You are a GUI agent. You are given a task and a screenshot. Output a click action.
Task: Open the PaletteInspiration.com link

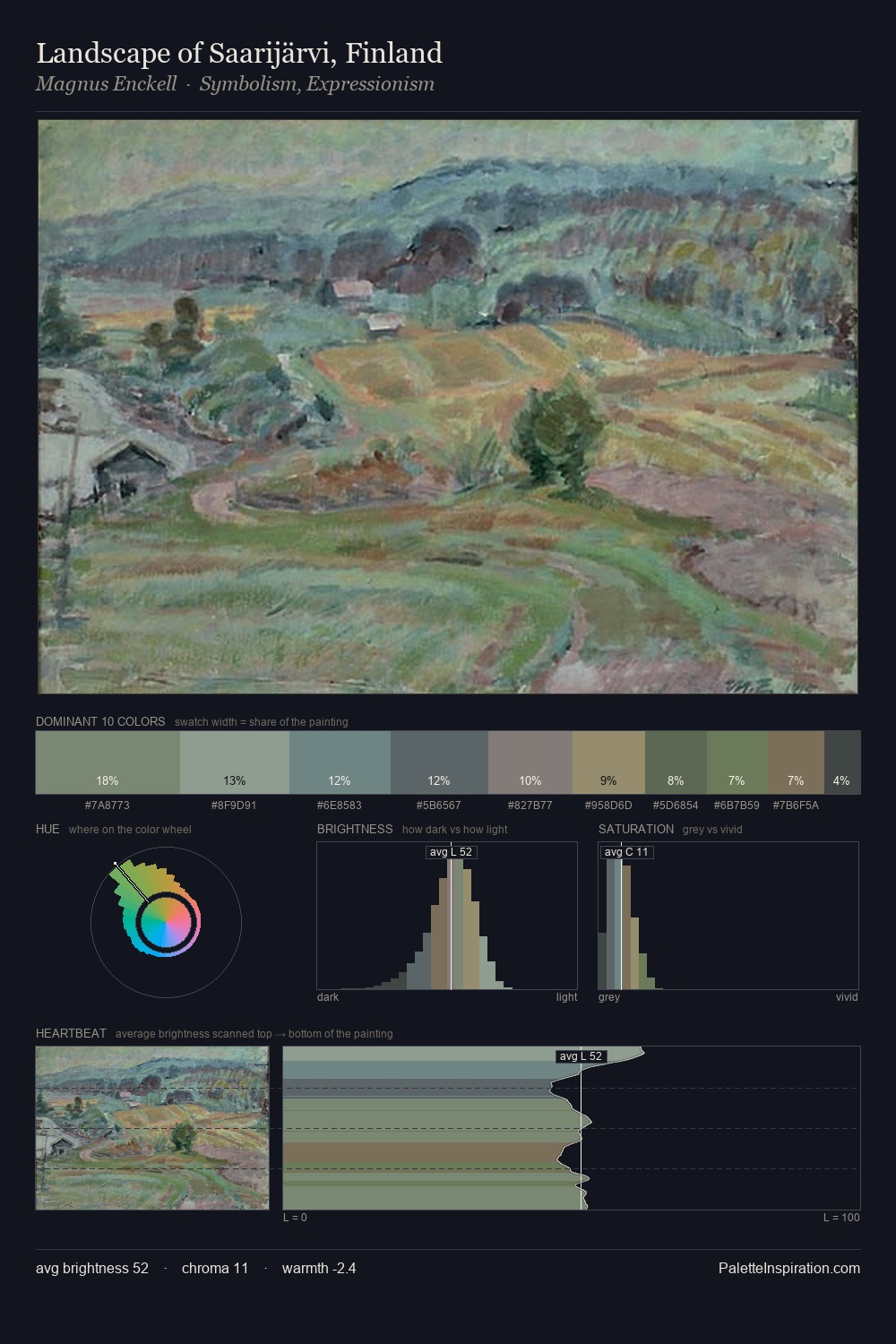click(x=789, y=1268)
